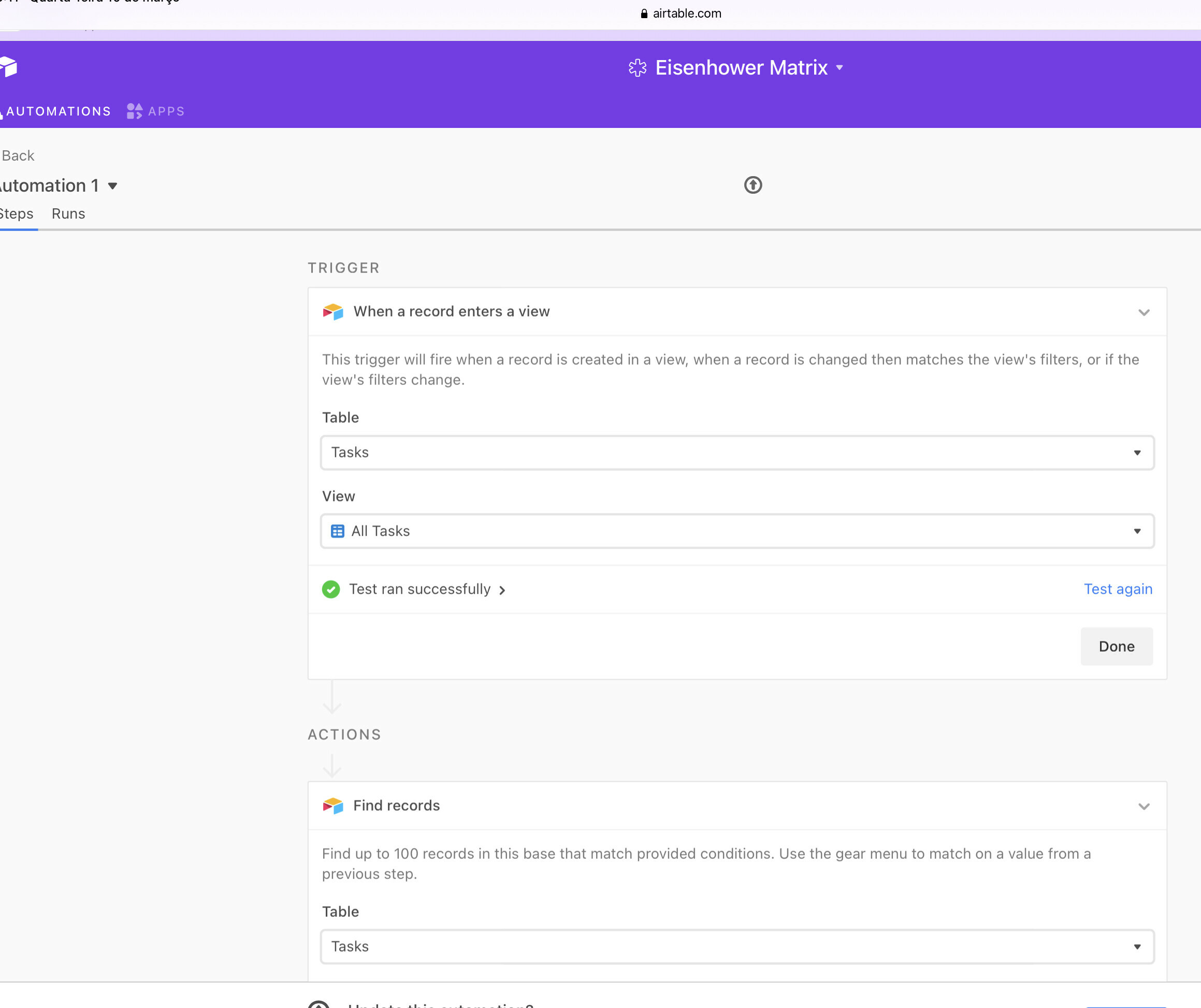
Task: Click the Airtable icon in the trigger header
Action: pos(333,312)
